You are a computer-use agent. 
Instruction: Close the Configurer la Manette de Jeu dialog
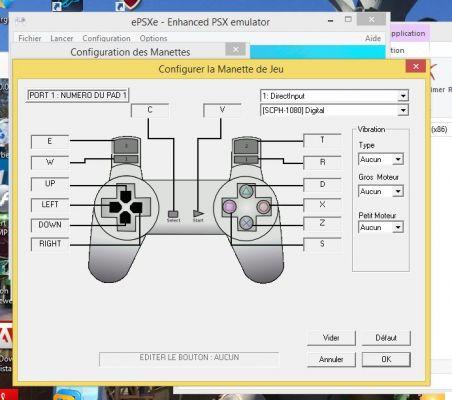click(x=416, y=66)
